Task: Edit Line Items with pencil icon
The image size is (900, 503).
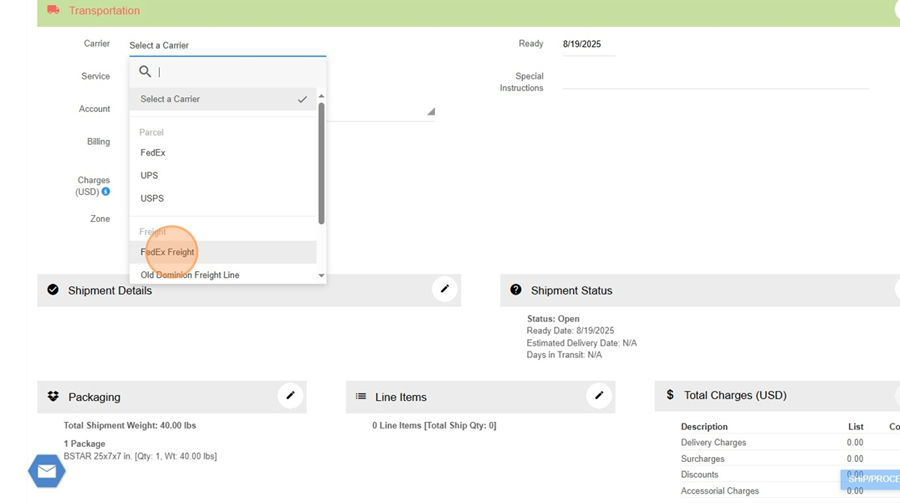Action: [x=599, y=396]
